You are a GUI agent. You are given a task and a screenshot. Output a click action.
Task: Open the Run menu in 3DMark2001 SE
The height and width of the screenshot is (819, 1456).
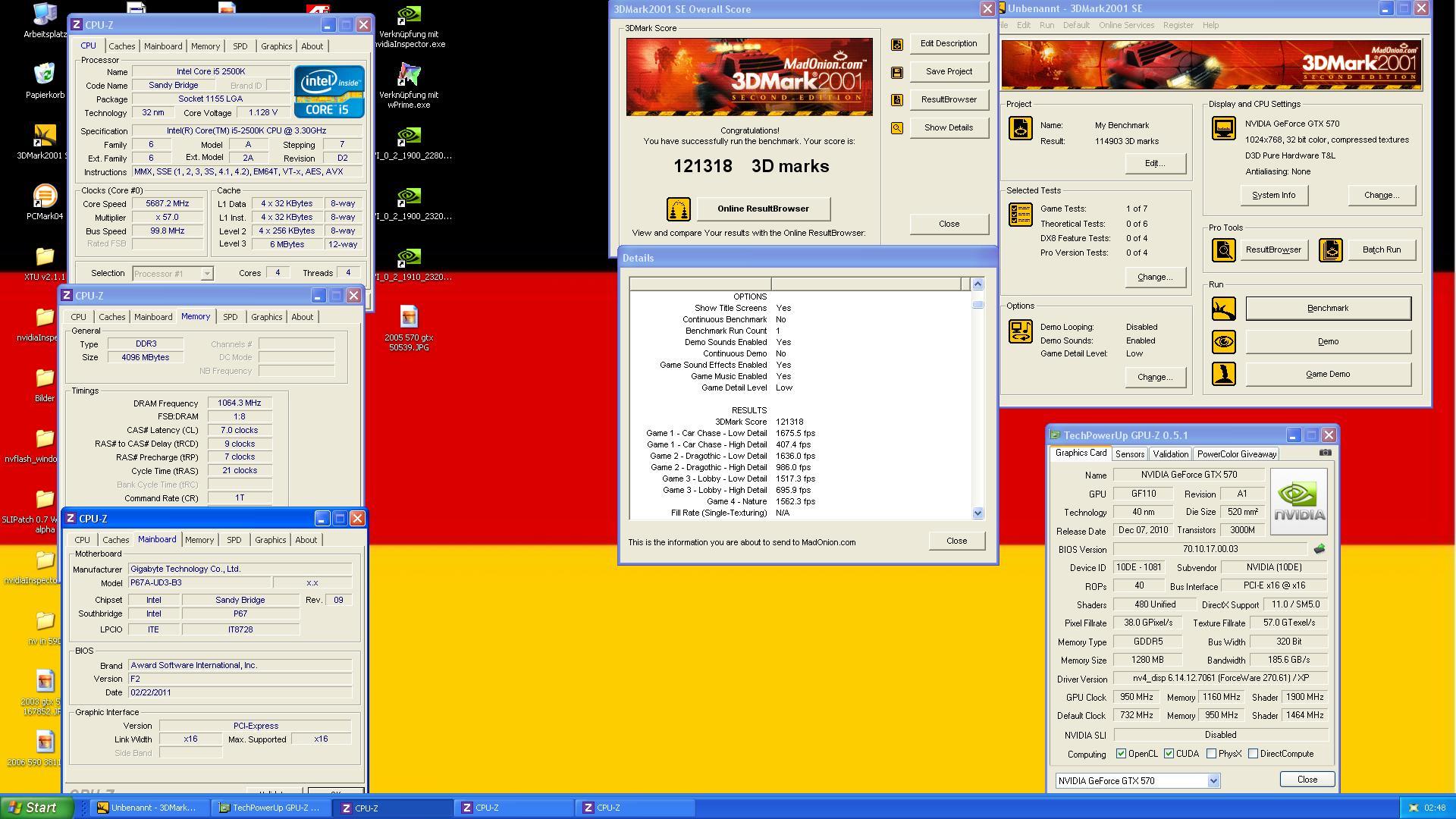[x=1046, y=25]
